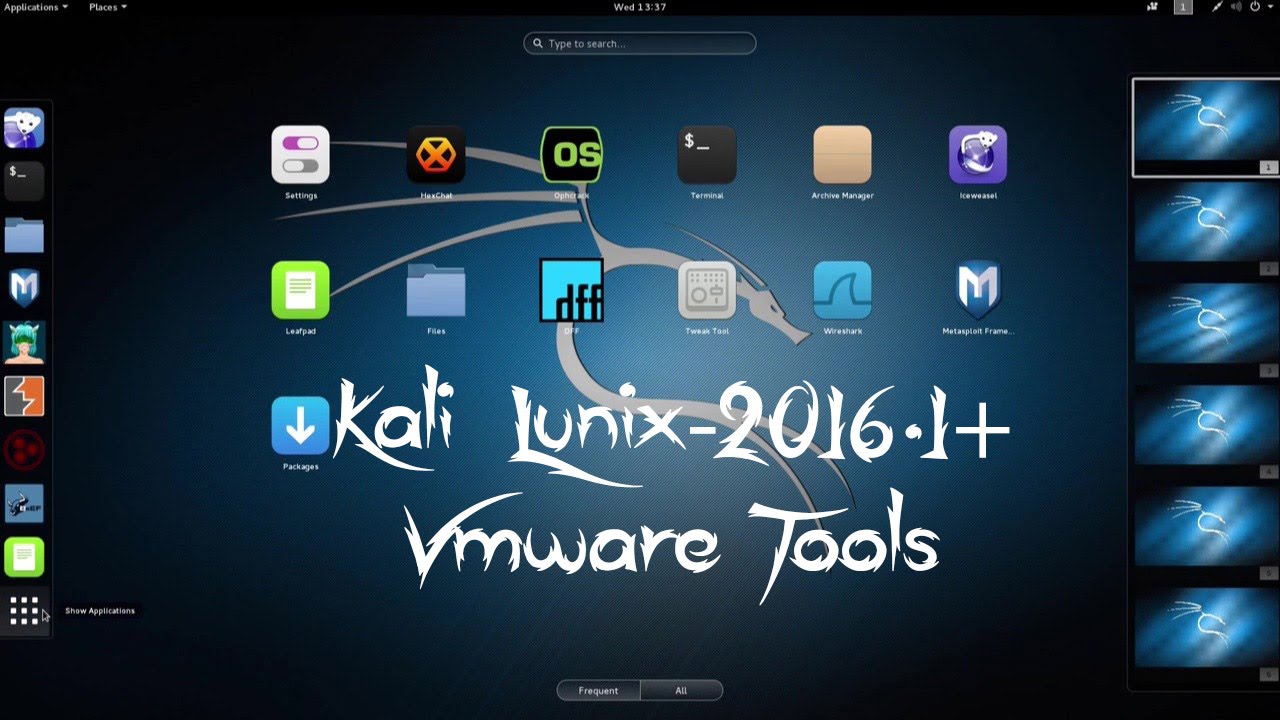Launch BeEF from the dock
Image resolution: width=1280 pixels, height=720 pixels.
click(x=24, y=503)
